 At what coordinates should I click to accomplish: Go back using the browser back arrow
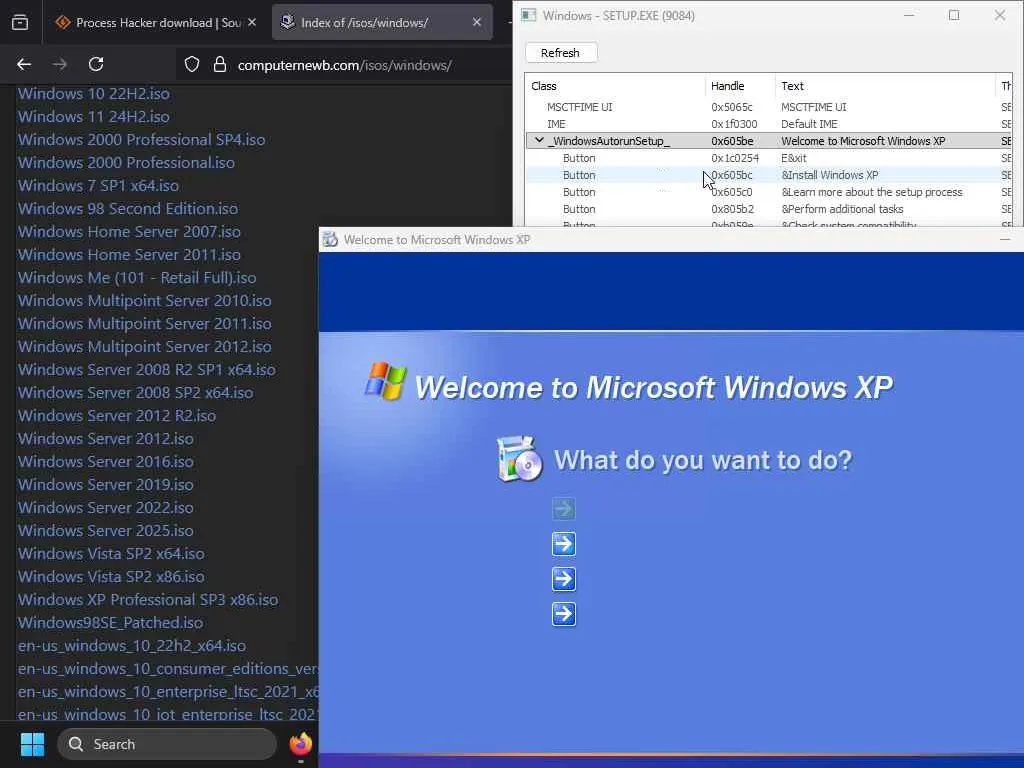[x=24, y=64]
